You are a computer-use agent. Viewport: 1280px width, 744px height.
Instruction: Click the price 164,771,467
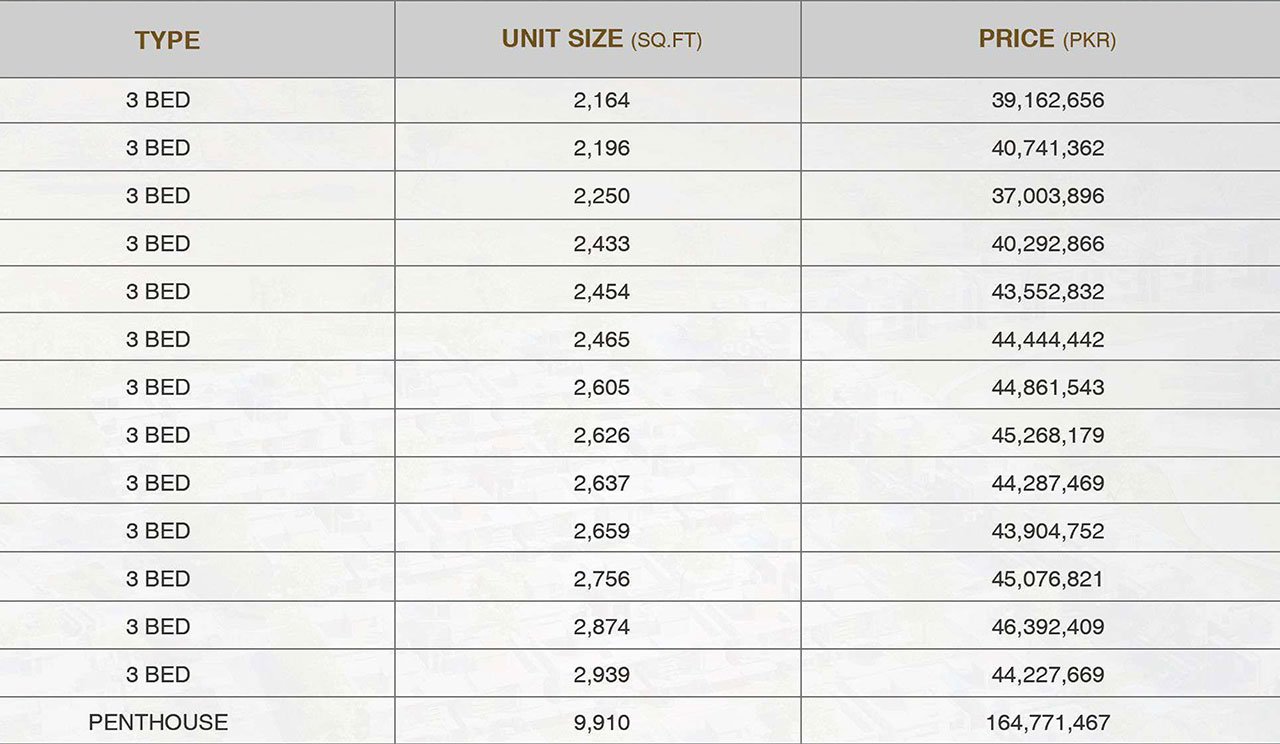pos(1047,722)
